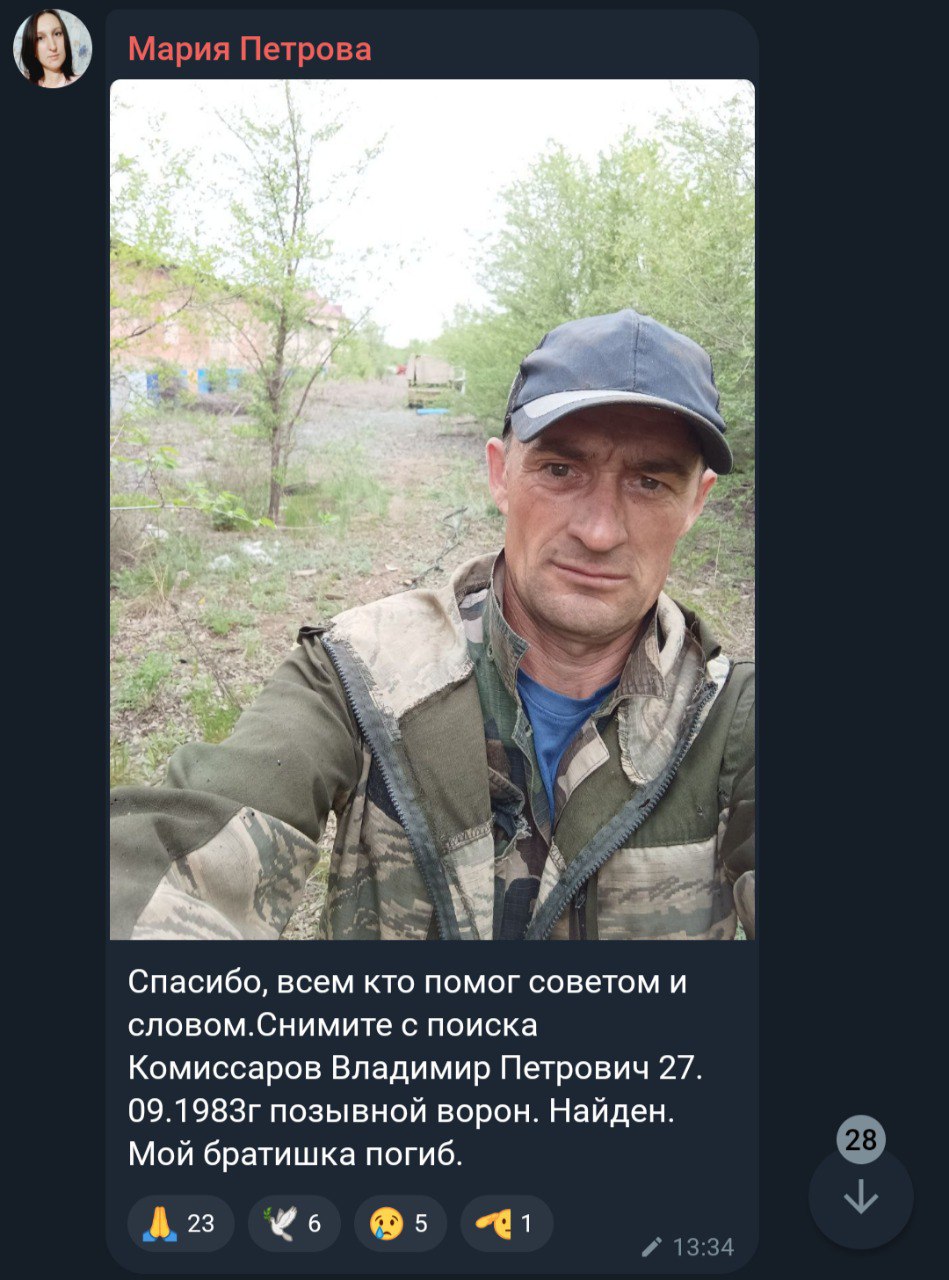Add the salute reaction with 1 vote
Image resolution: width=949 pixels, height=1280 pixels.
click(x=506, y=1223)
